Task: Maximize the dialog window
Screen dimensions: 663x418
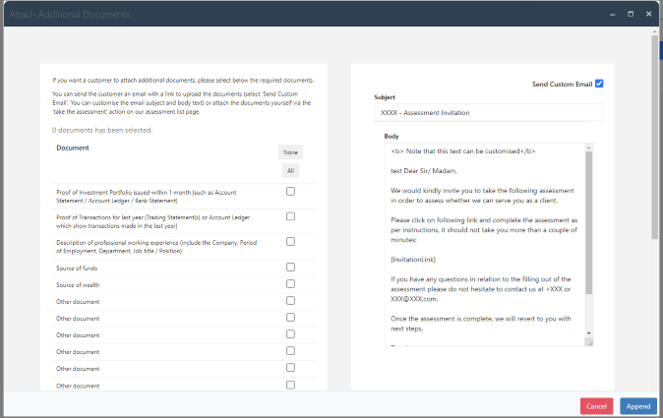Action: click(x=630, y=14)
